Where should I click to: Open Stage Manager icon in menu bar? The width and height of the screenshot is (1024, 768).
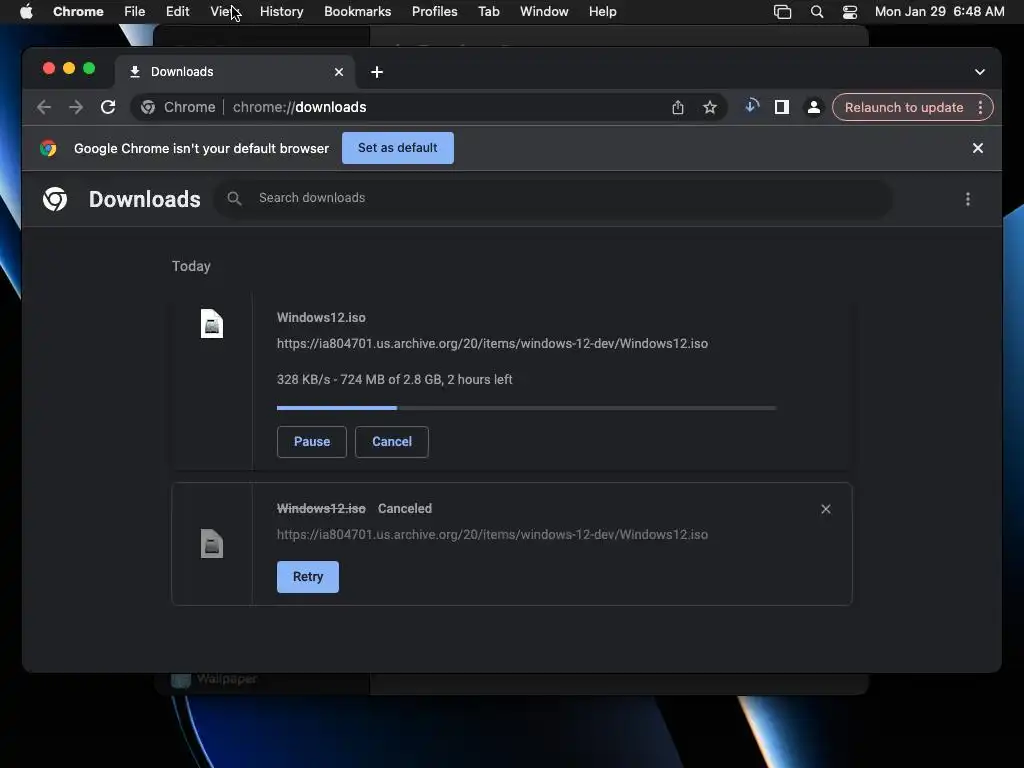[x=782, y=11]
